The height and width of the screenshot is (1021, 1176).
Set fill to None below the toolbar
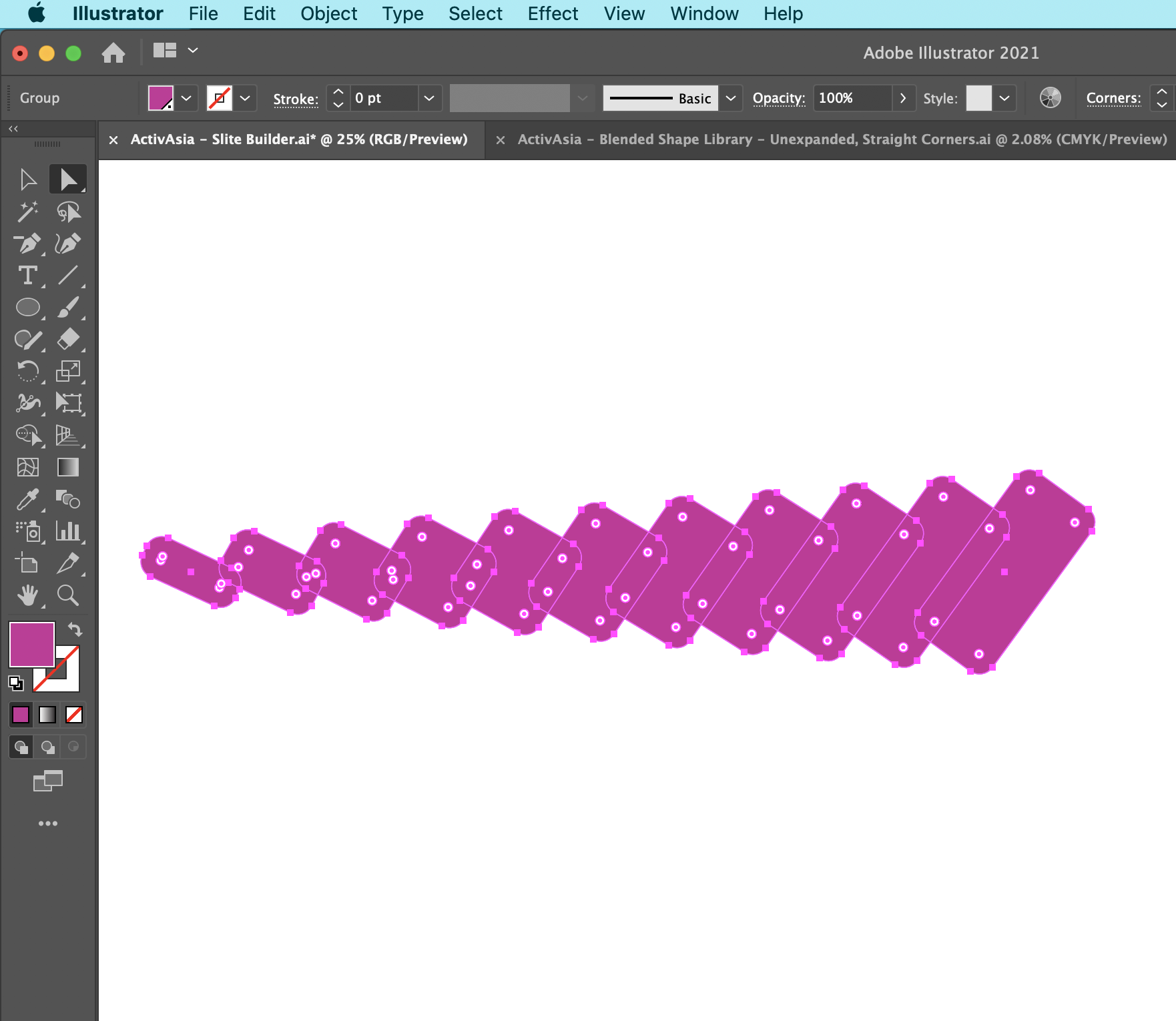point(73,715)
